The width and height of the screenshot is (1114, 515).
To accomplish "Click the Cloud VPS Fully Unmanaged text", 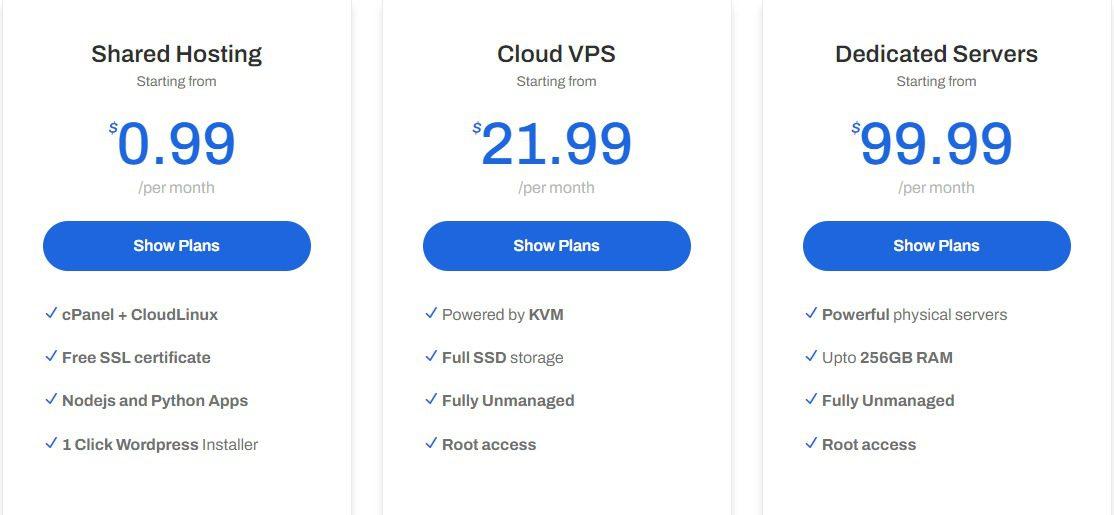I will point(508,401).
